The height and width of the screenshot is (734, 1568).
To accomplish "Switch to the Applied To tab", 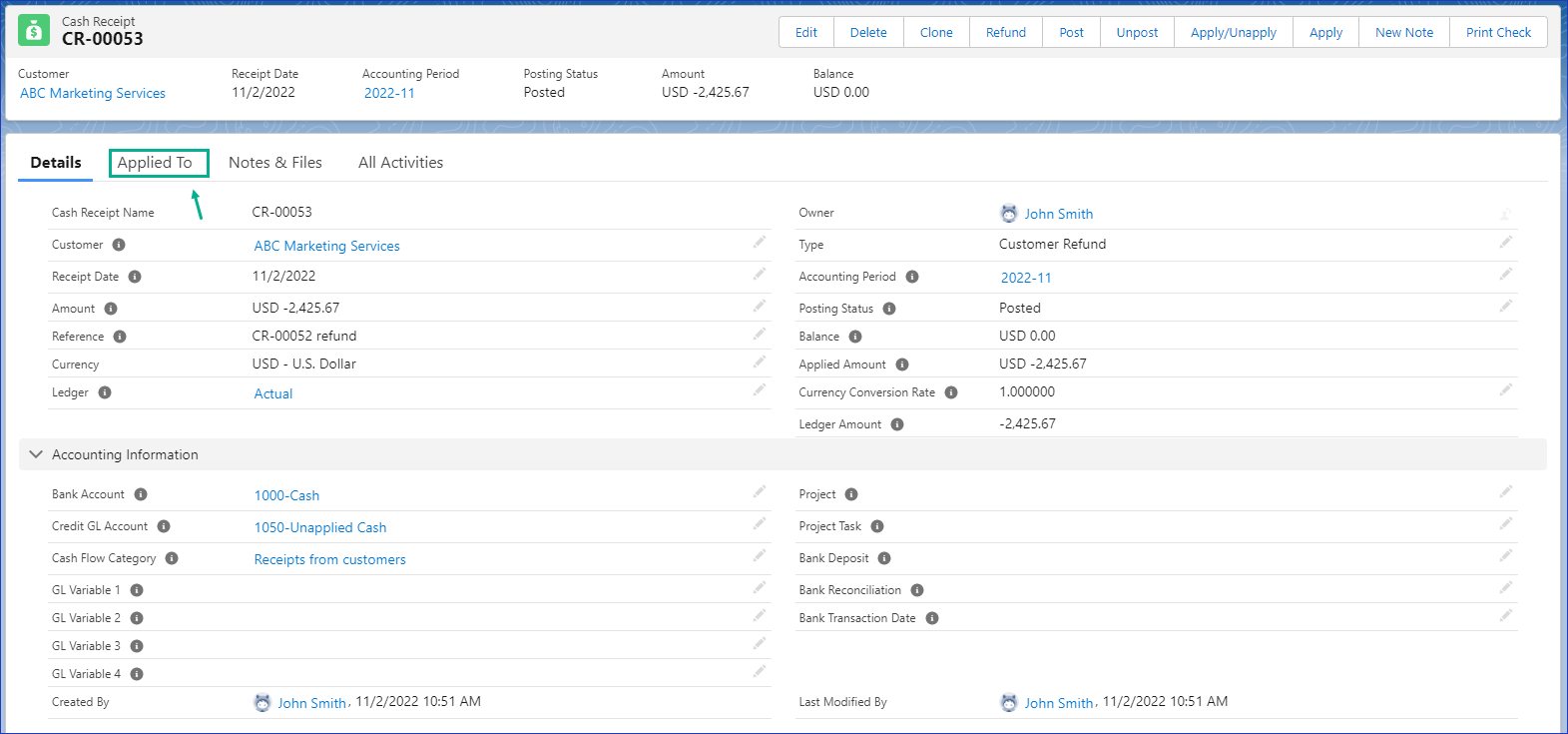I will click(x=155, y=163).
